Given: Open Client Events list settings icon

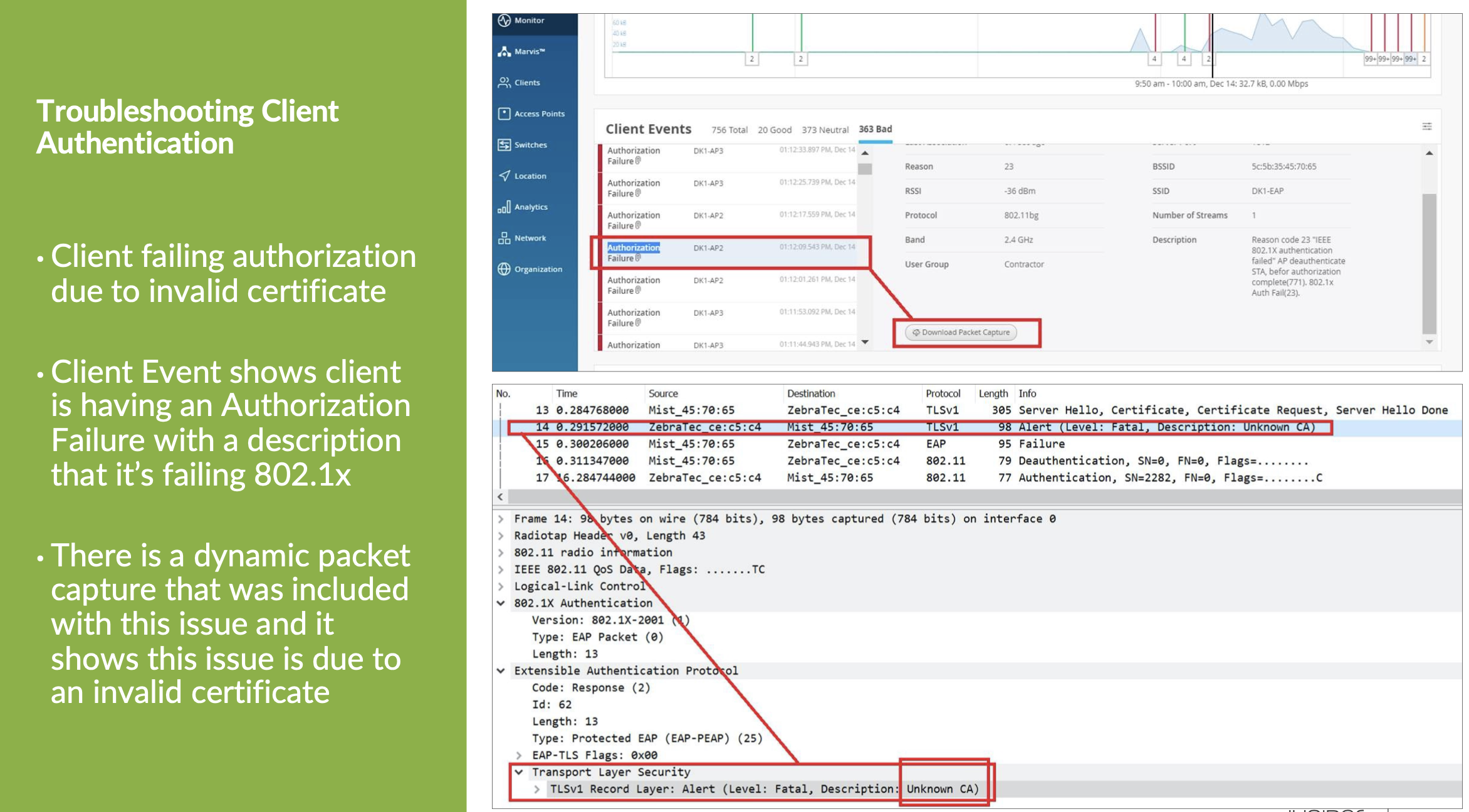Looking at the screenshot, I should coord(1427,127).
